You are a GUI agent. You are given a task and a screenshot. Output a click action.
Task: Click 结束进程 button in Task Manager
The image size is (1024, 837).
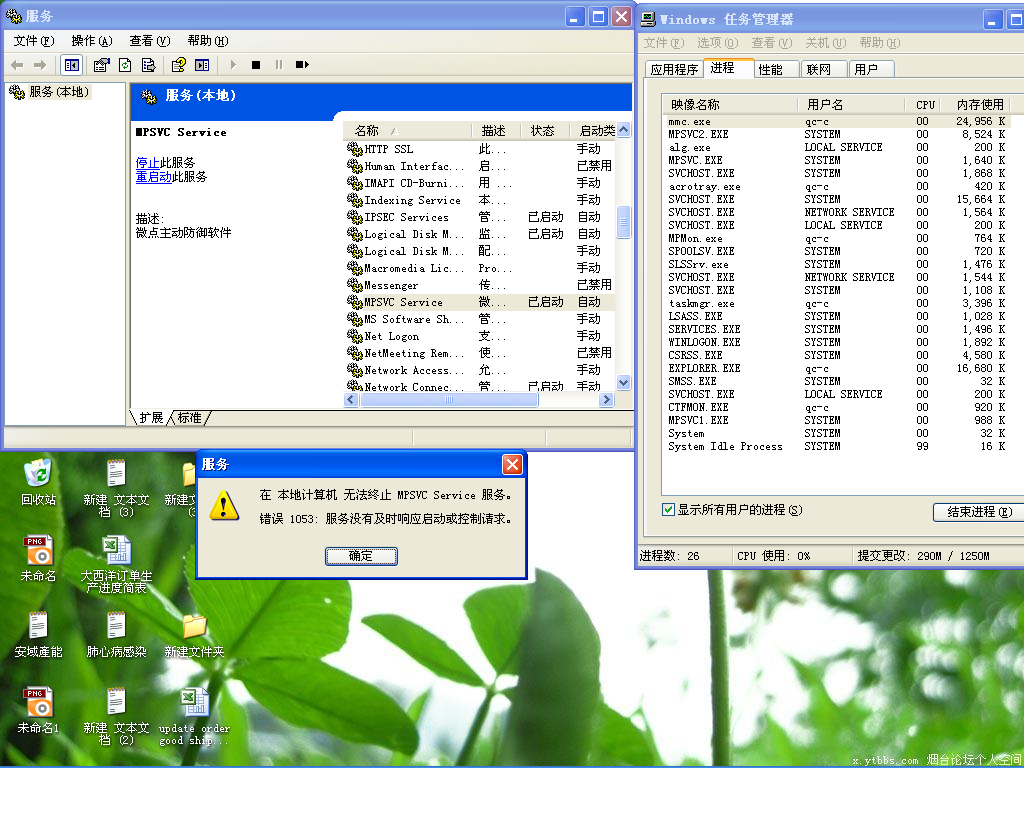pos(980,512)
